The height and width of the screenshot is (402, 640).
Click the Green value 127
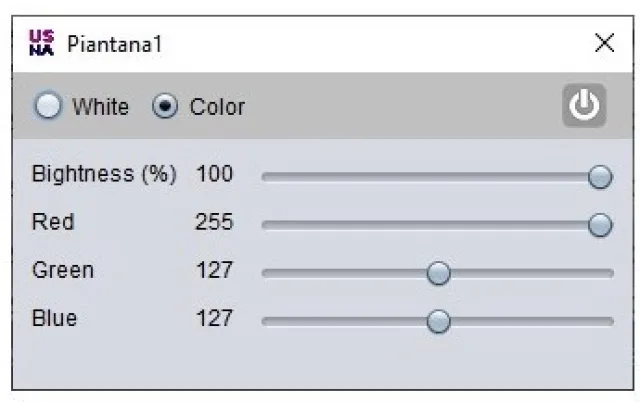click(214, 270)
